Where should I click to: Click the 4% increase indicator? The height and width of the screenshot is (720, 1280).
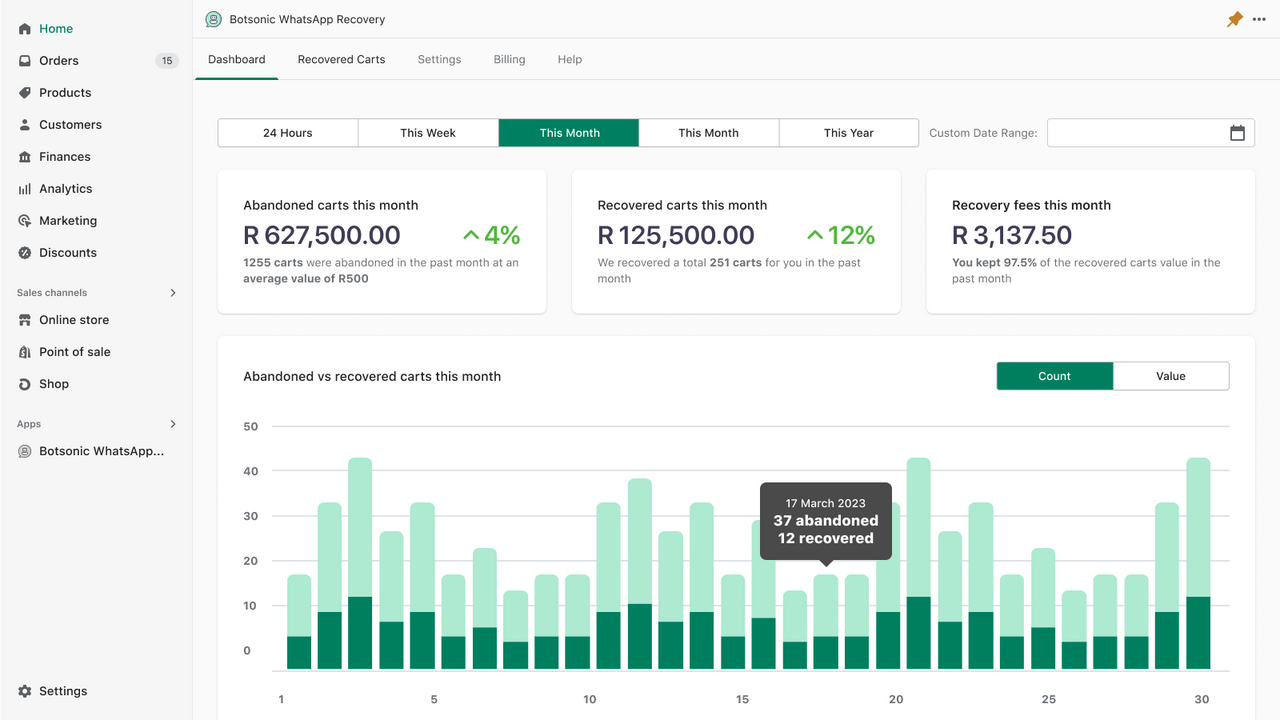click(x=492, y=236)
